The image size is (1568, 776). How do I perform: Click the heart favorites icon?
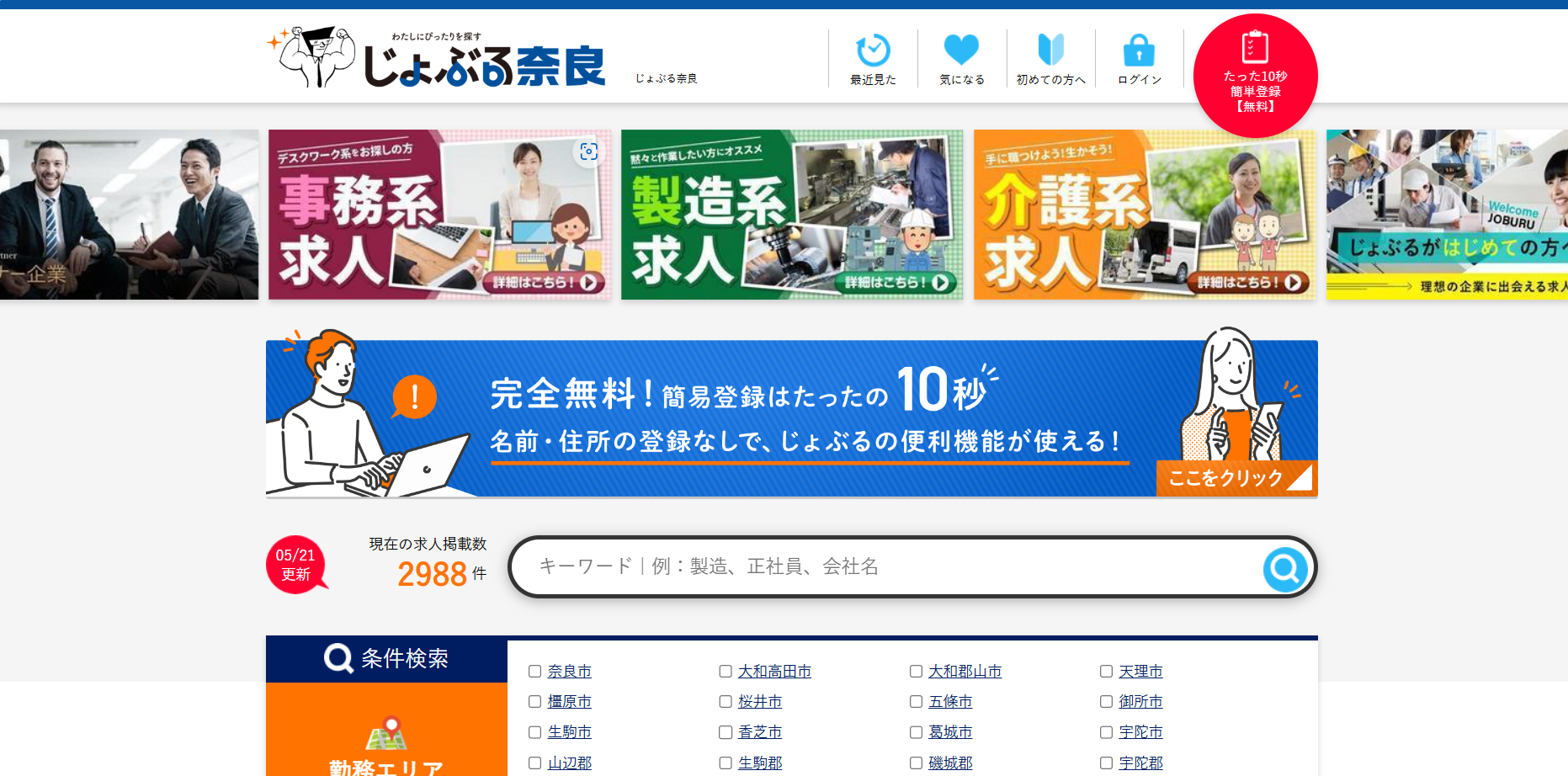(x=961, y=50)
